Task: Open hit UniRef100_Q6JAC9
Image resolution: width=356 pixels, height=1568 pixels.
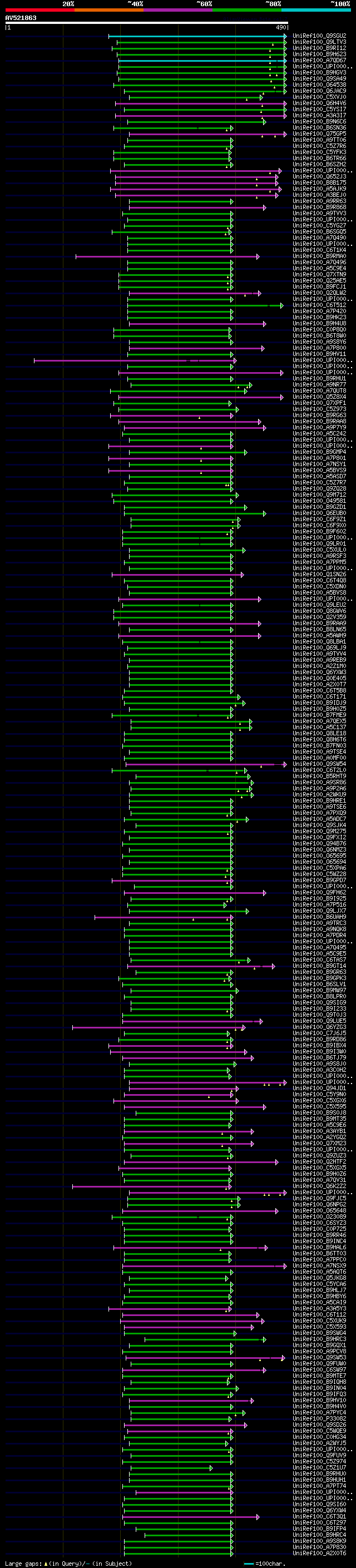Action: 319,91
